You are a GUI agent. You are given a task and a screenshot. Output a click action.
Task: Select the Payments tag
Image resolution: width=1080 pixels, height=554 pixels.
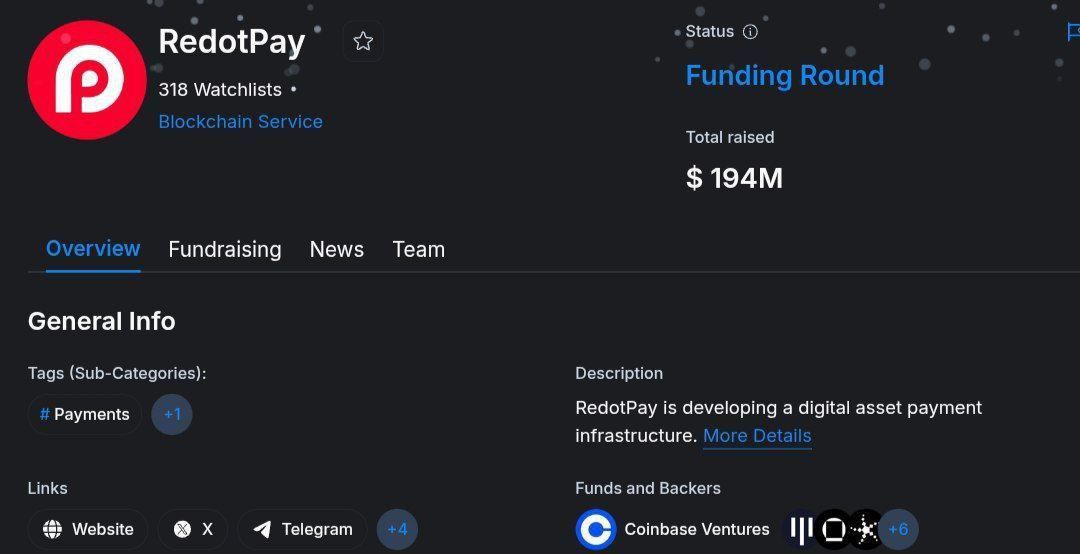tap(85, 414)
